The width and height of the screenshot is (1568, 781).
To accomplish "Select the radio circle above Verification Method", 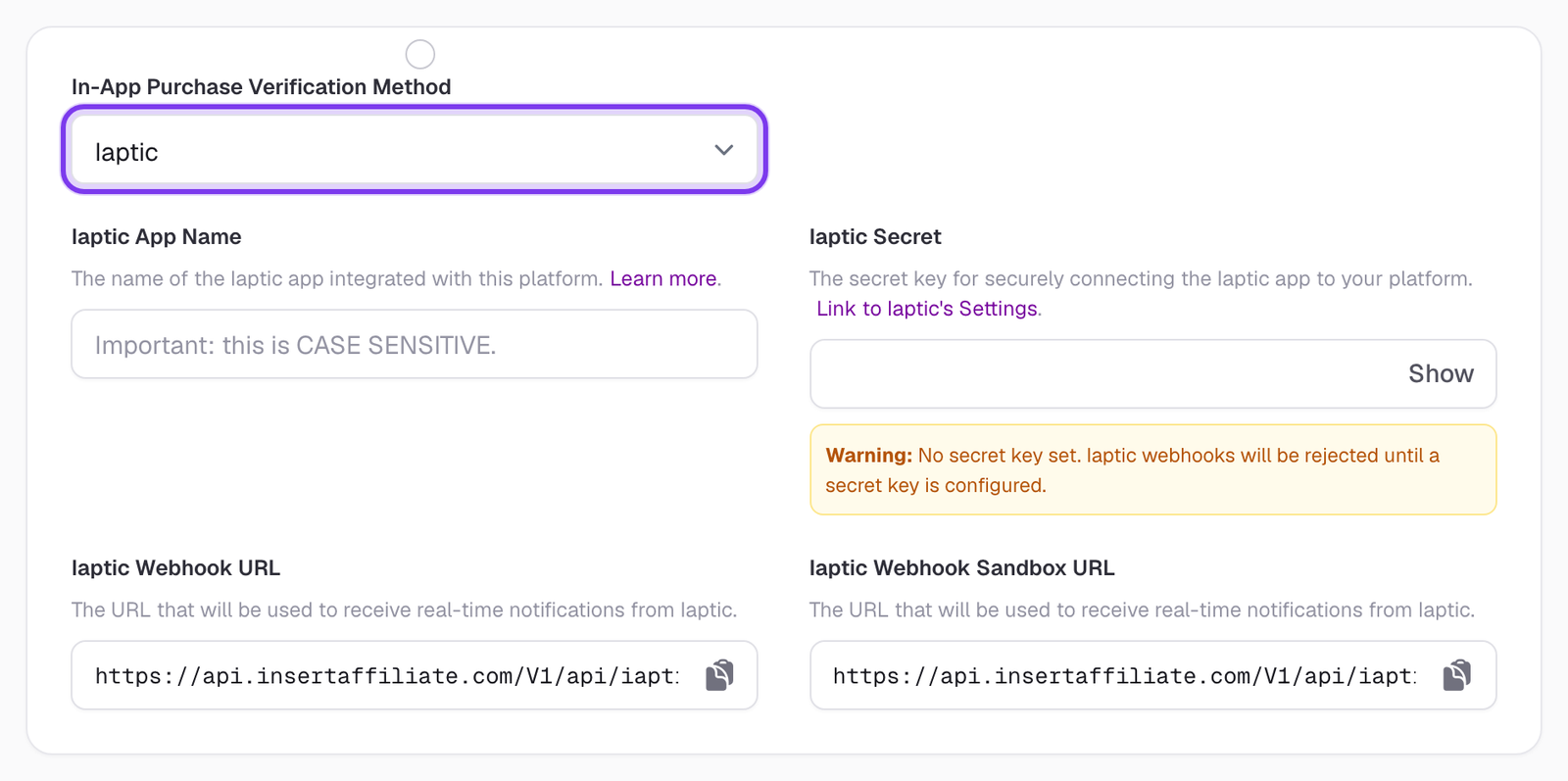I will (420, 54).
